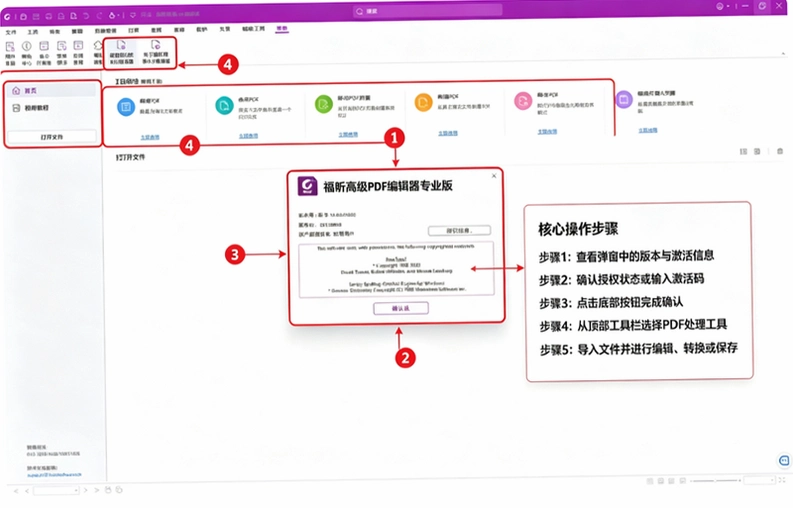Click the house icon beside 首页
This screenshot has height=508, width=793.
pyautogui.click(x=16, y=91)
